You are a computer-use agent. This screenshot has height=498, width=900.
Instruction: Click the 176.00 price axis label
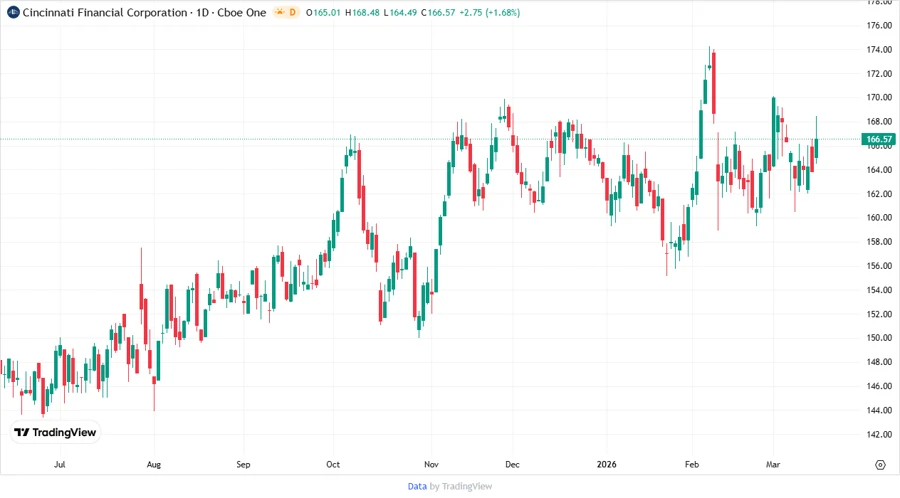coord(879,25)
